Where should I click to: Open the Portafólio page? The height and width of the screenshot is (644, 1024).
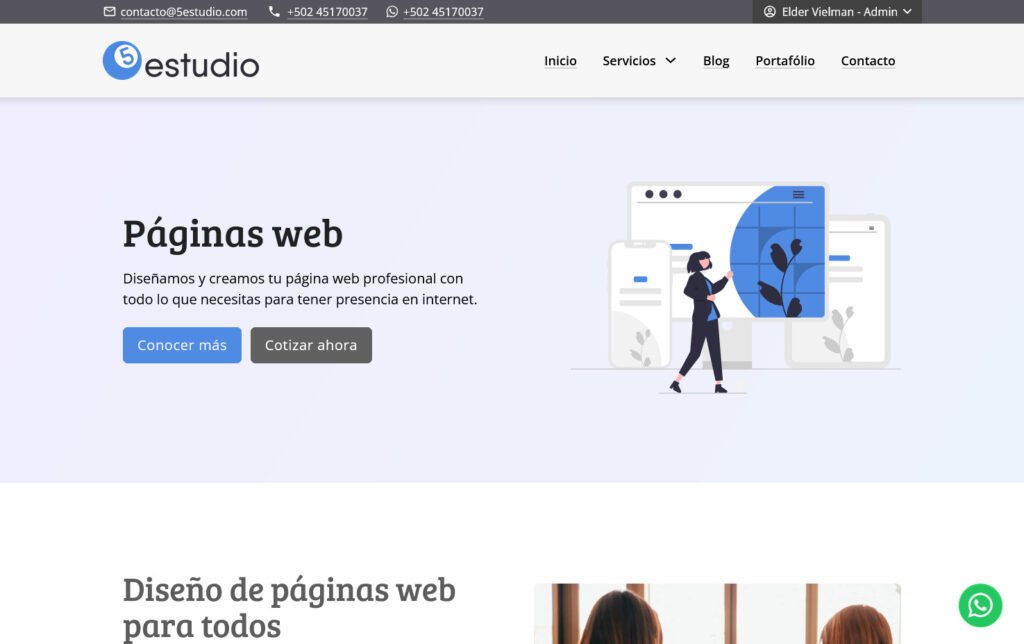tap(785, 61)
